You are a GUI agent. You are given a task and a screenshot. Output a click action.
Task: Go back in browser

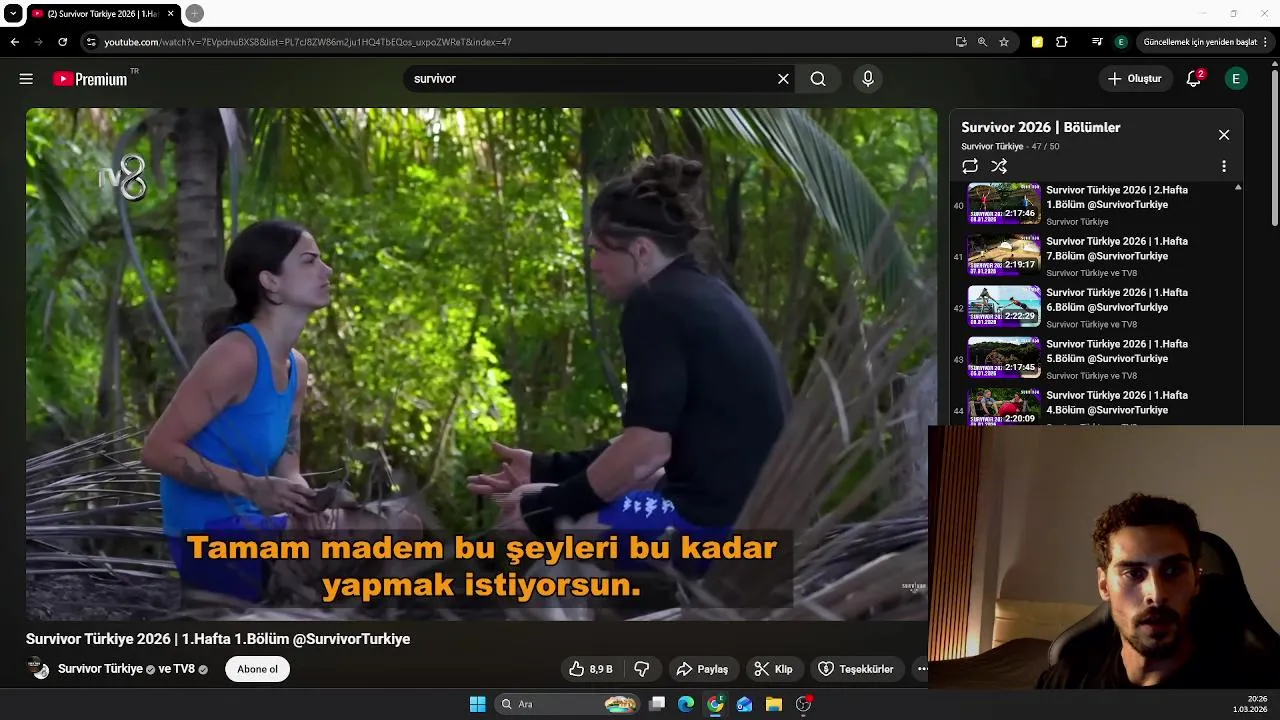coord(14,42)
